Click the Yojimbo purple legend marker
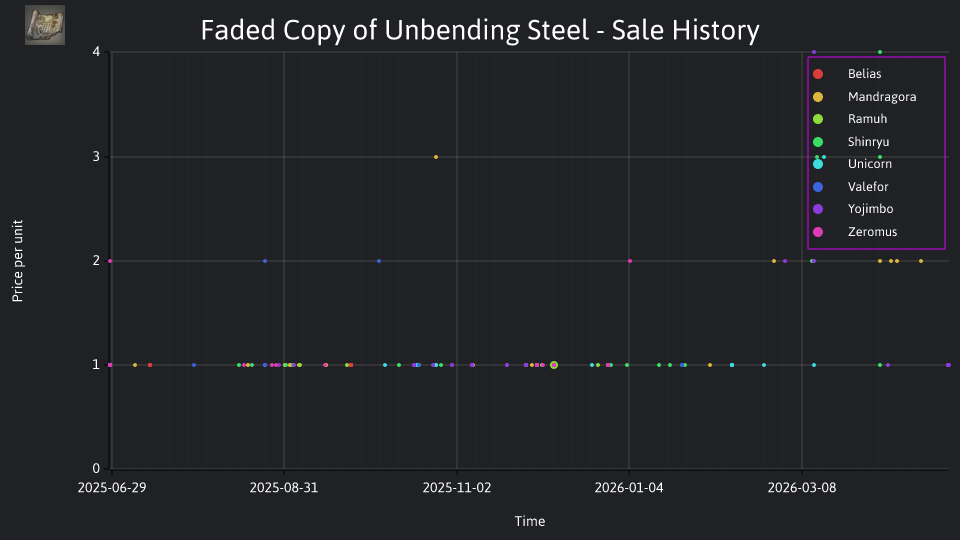 point(818,209)
